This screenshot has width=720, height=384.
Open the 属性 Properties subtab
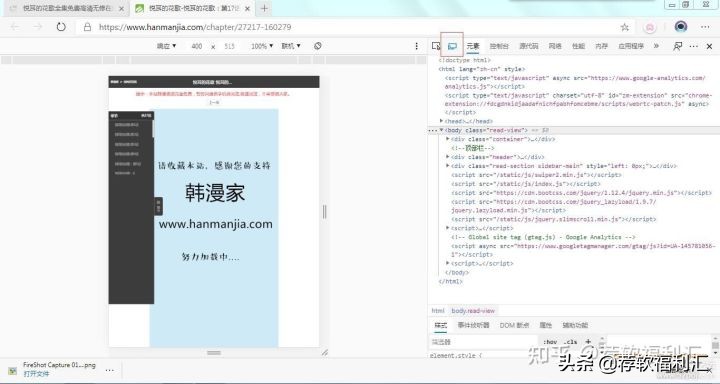point(546,325)
